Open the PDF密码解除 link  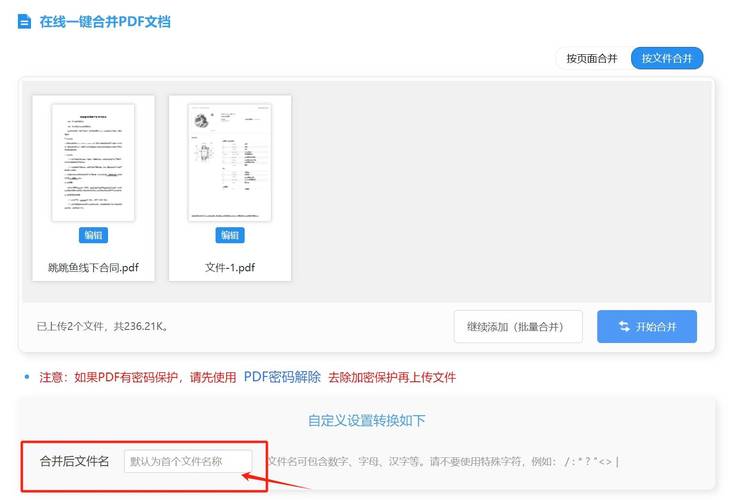click(x=282, y=377)
